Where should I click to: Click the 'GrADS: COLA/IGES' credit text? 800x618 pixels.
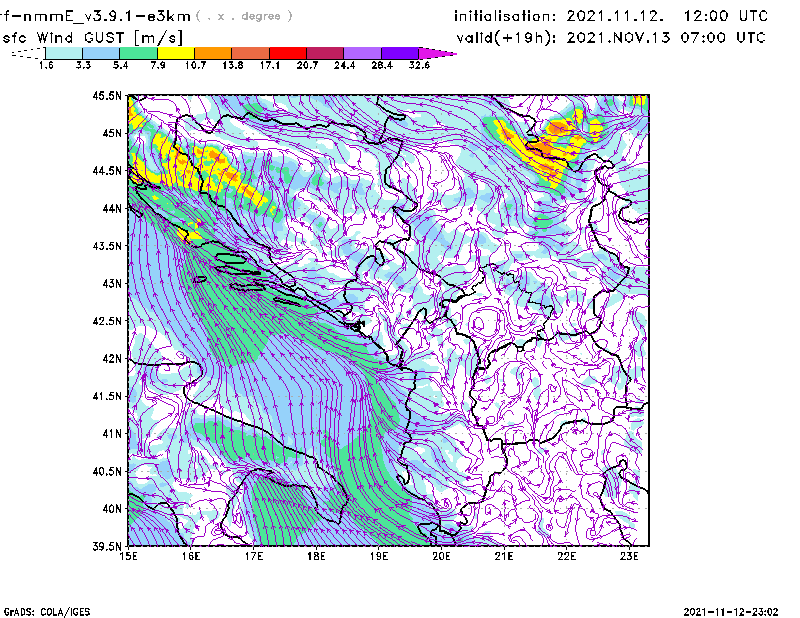[x=46, y=612]
